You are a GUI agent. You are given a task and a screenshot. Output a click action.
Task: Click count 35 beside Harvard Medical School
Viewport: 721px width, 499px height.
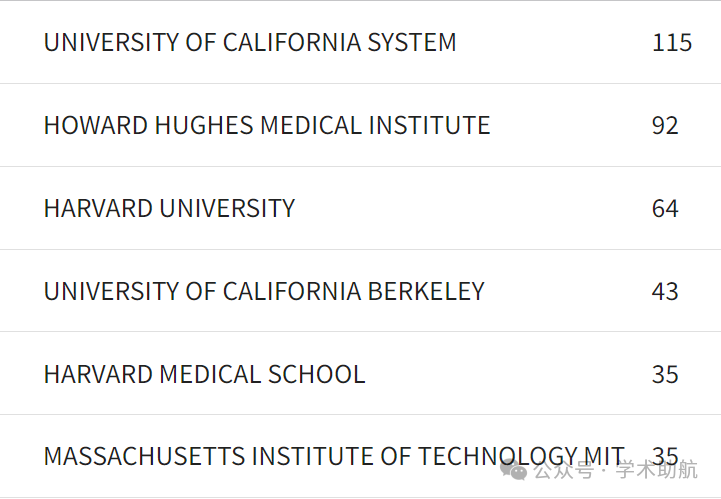coord(665,374)
